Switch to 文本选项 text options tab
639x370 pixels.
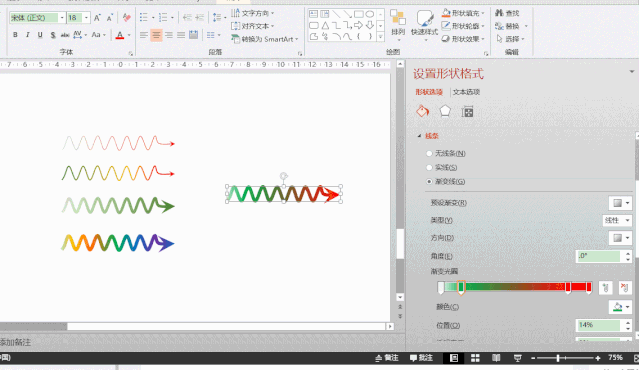tap(466, 92)
